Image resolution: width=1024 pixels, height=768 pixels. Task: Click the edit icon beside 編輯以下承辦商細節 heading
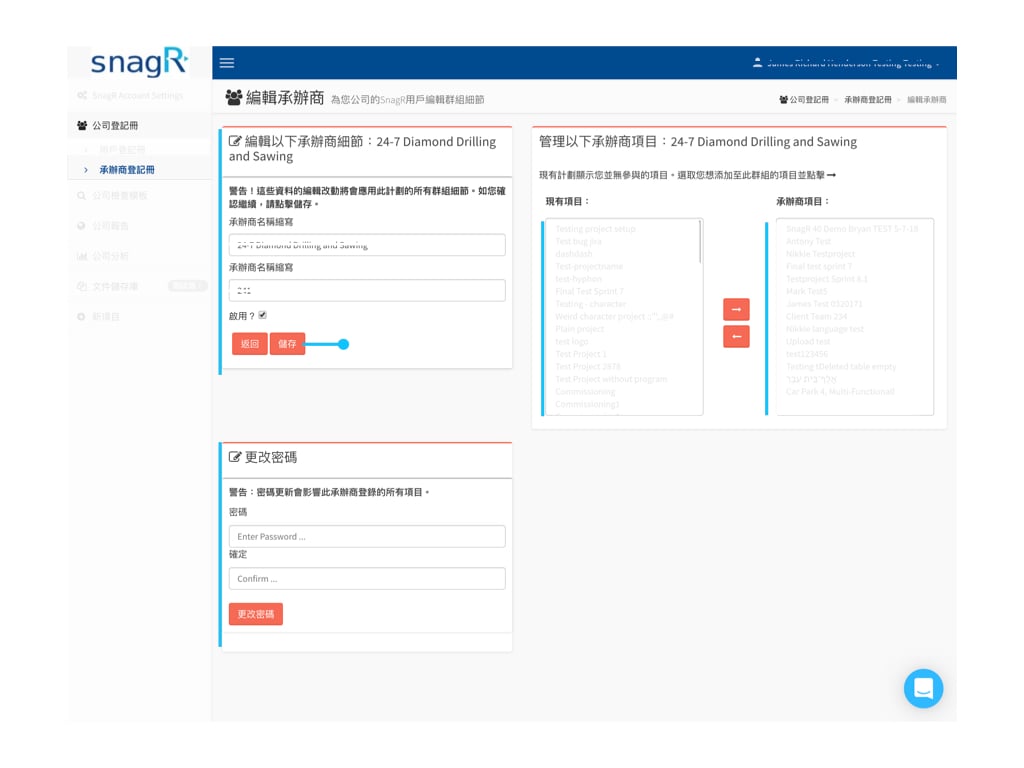tap(234, 141)
